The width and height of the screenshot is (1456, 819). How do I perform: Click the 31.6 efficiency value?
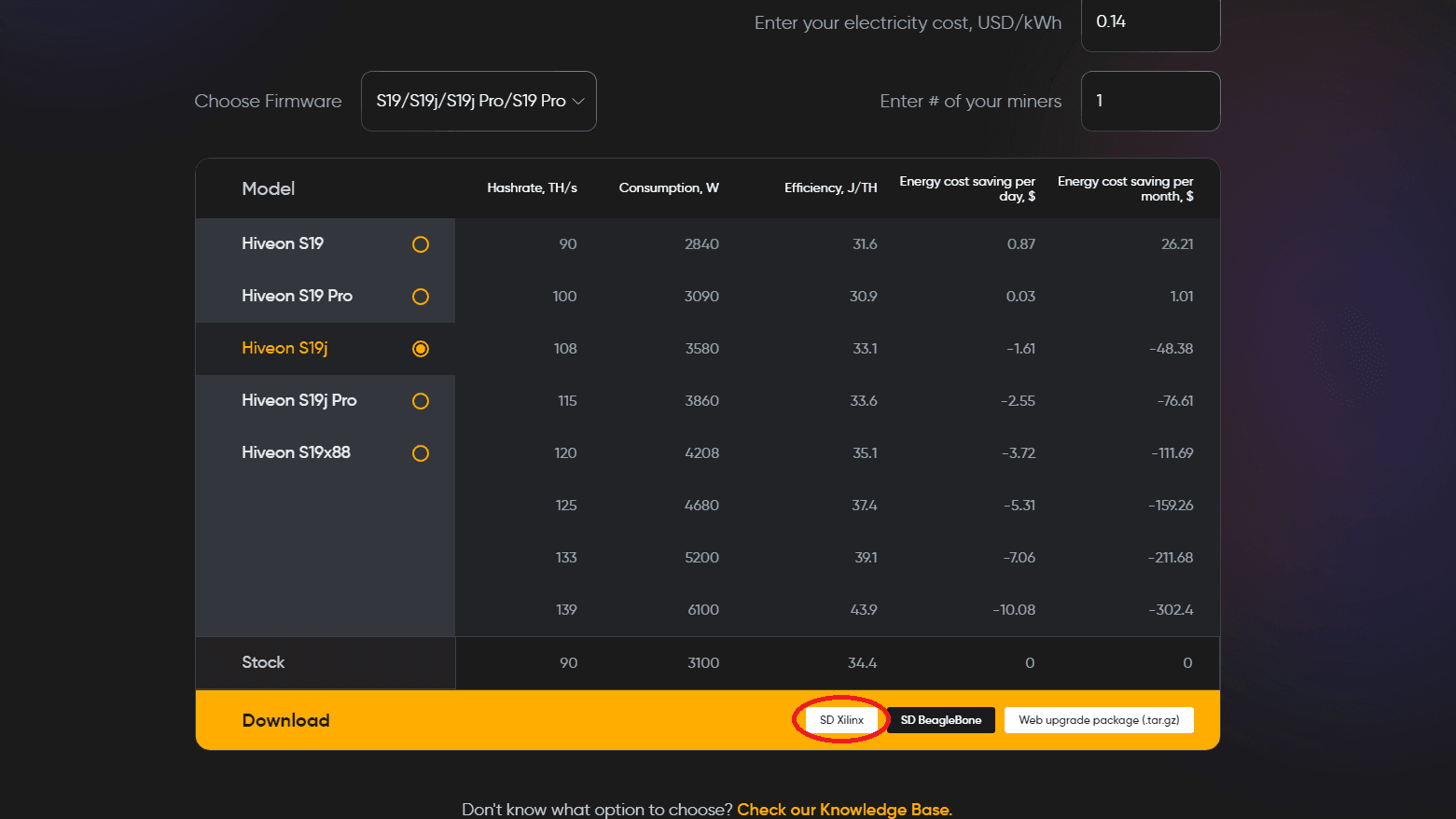[865, 243]
